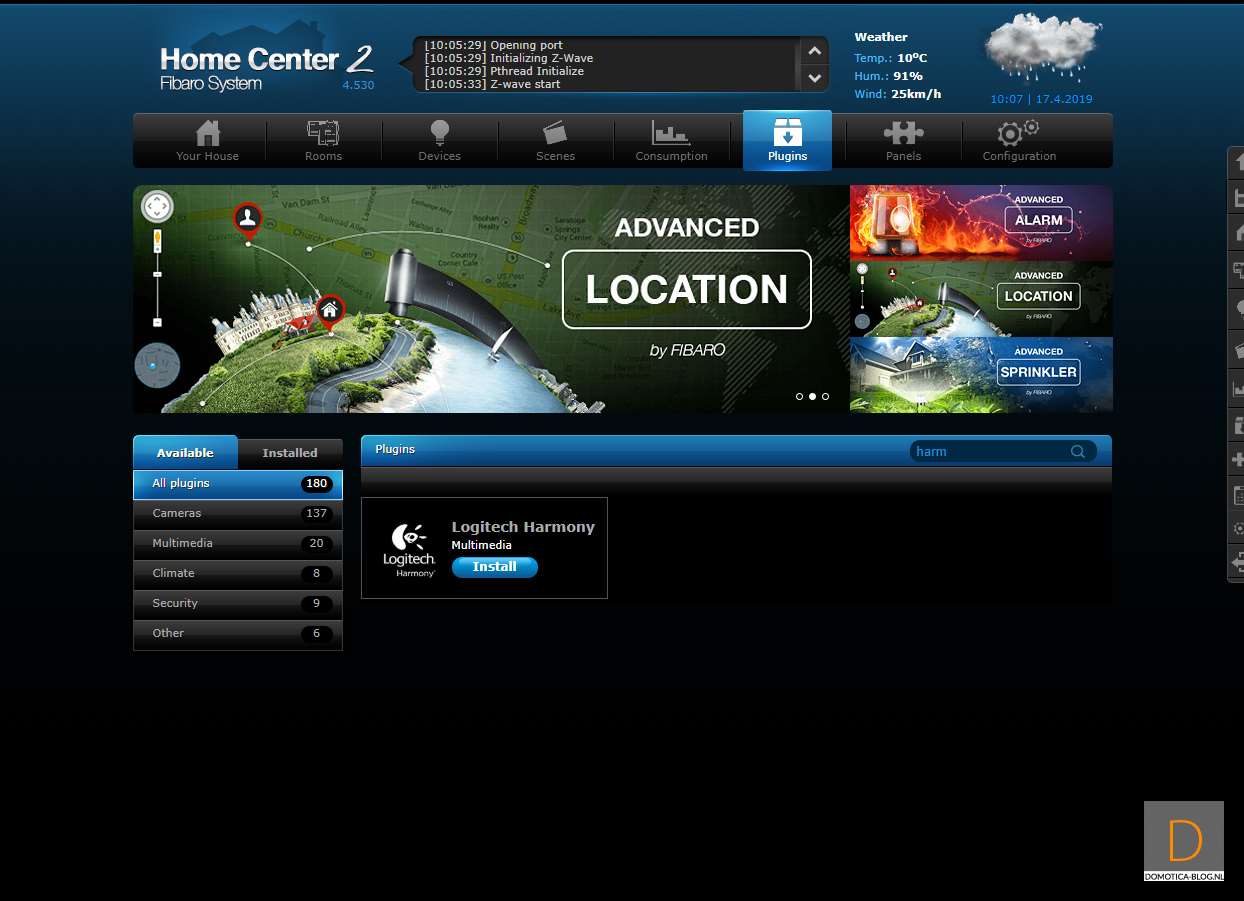
Task: Switch to the Installed tab
Action: coord(290,453)
